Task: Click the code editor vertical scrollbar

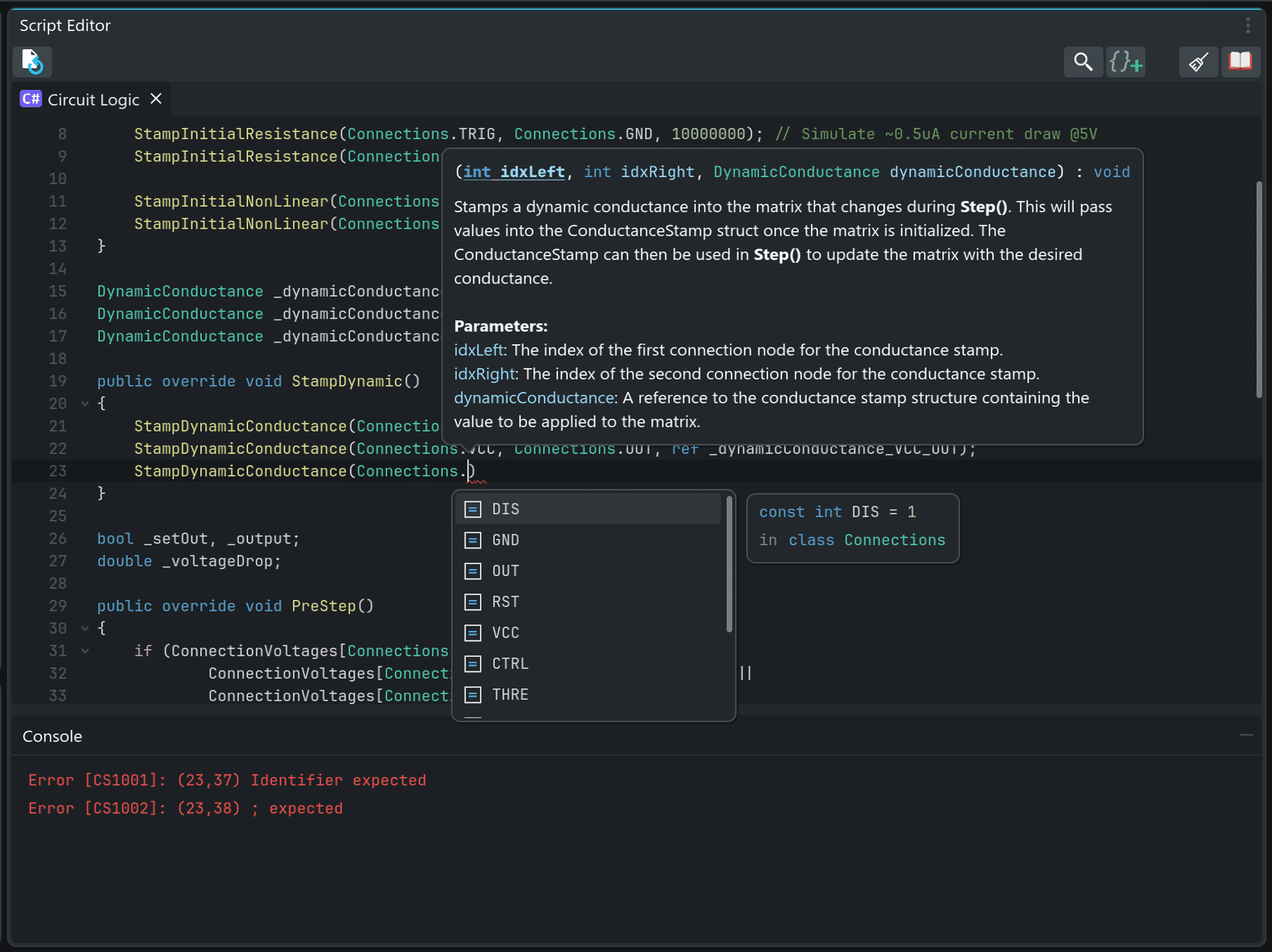Action: (1258, 290)
